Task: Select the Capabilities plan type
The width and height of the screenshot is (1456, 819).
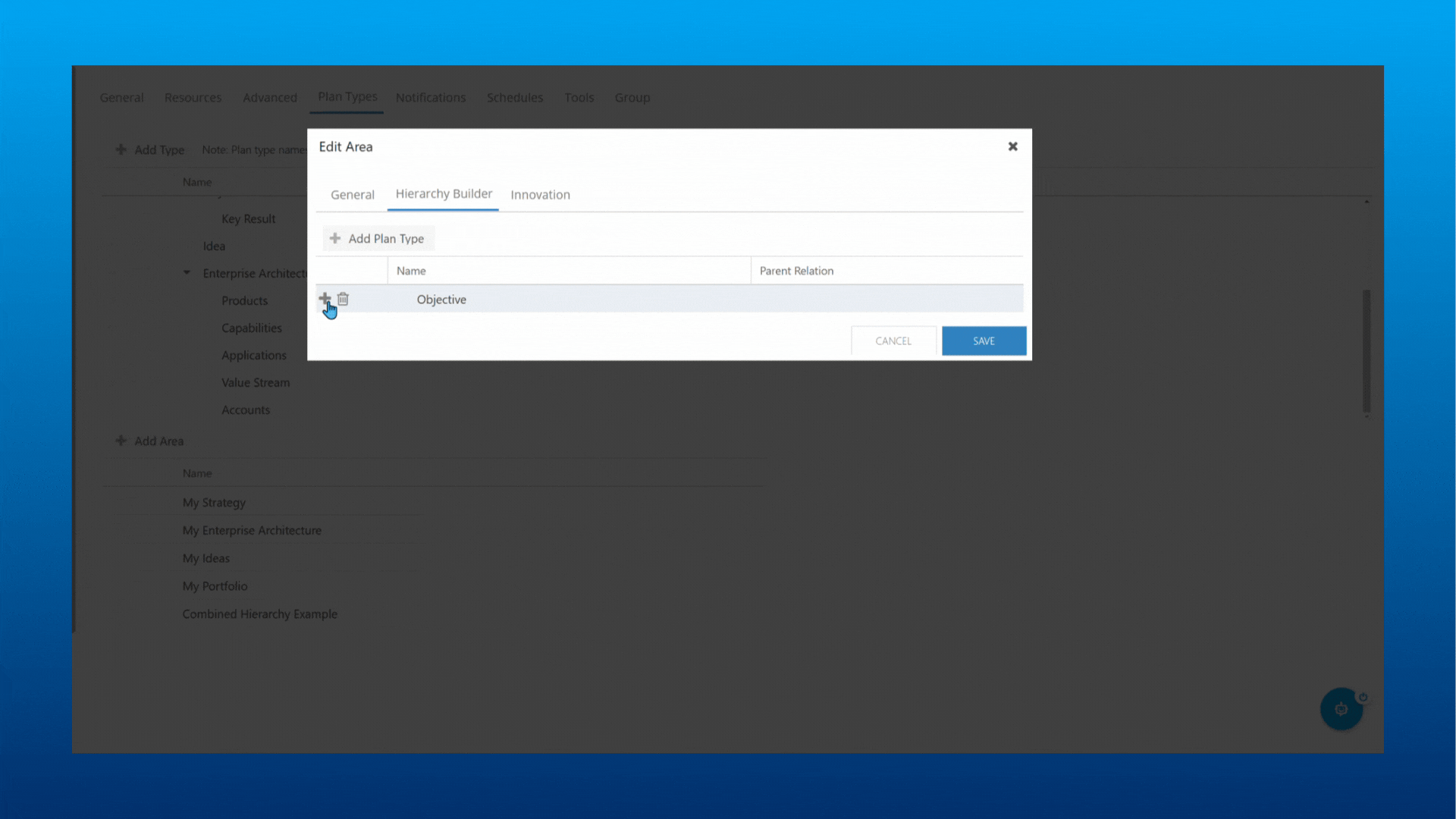Action: point(252,328)
